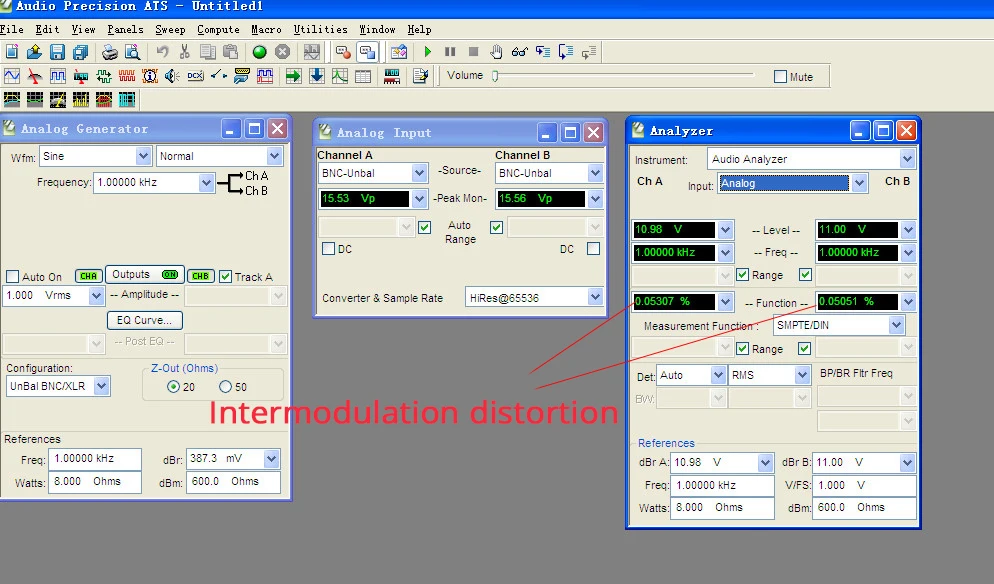This screenshot has width=994, height=584.
Task: Click the Save All stacked floppy disks icon
Action: 80,52
